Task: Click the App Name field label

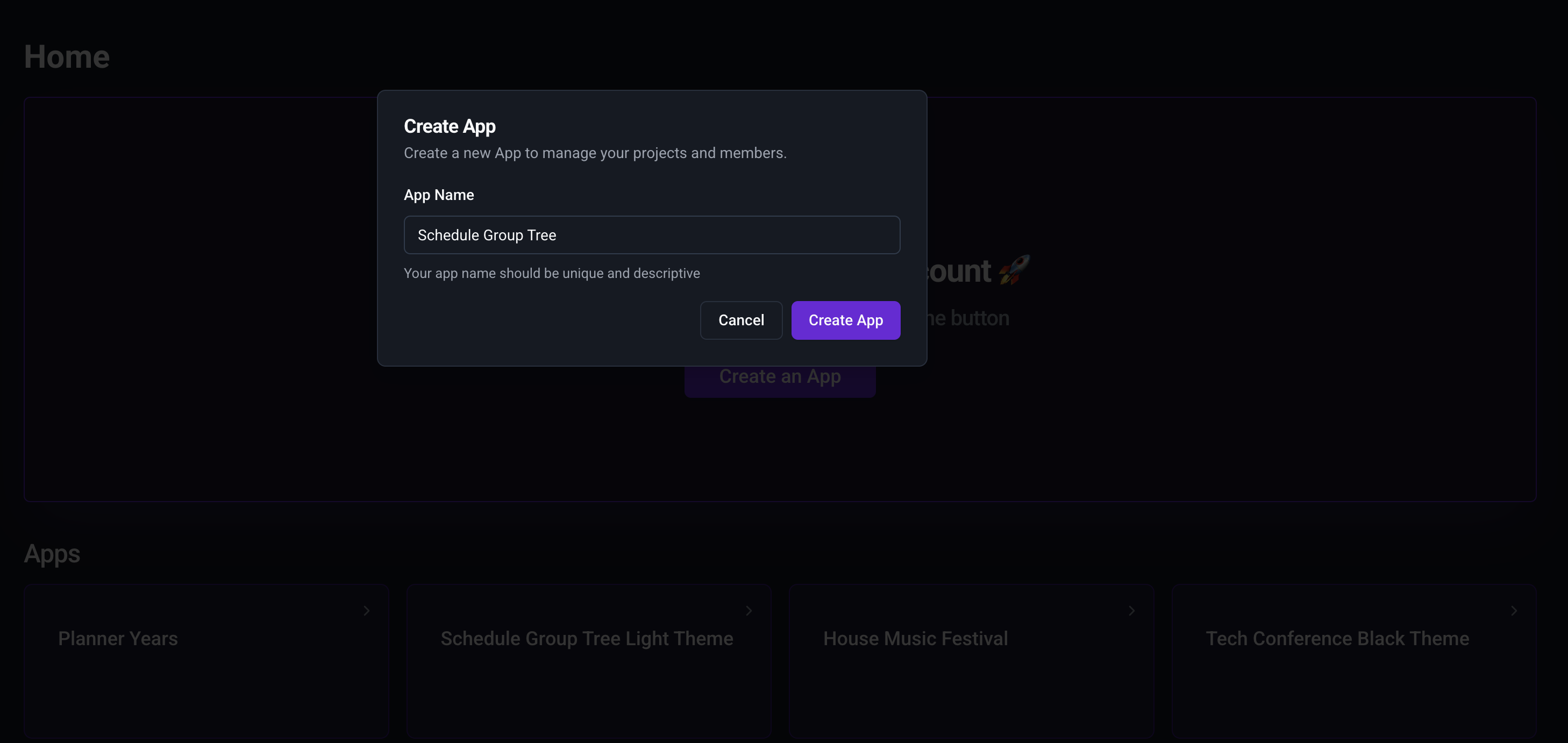Action: click(x=438, y=195)
